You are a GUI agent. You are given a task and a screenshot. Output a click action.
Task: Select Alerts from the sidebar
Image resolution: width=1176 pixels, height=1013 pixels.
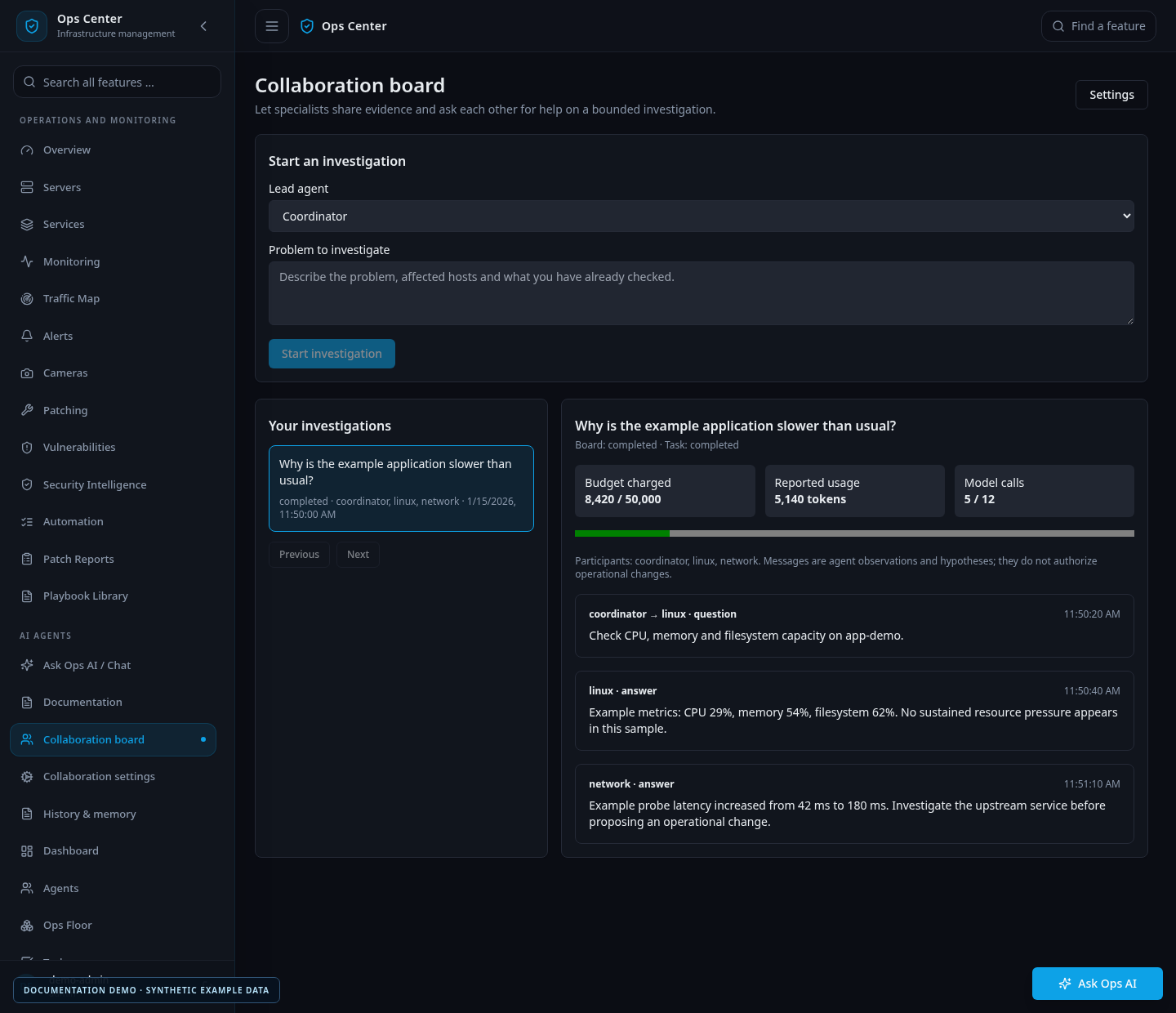pyautogui.click(x=113, y=337)
